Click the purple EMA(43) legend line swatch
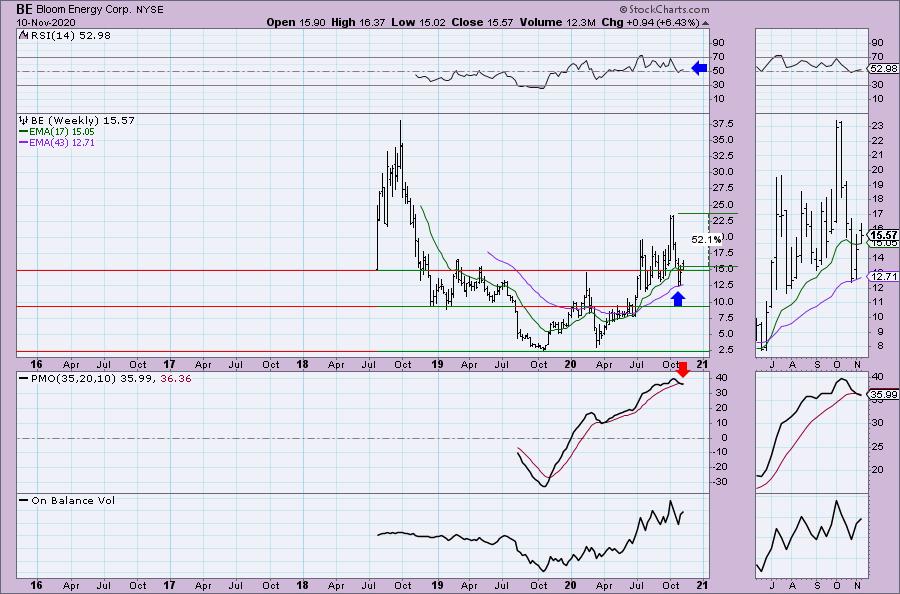900x594 pixels. pos(24,142)
